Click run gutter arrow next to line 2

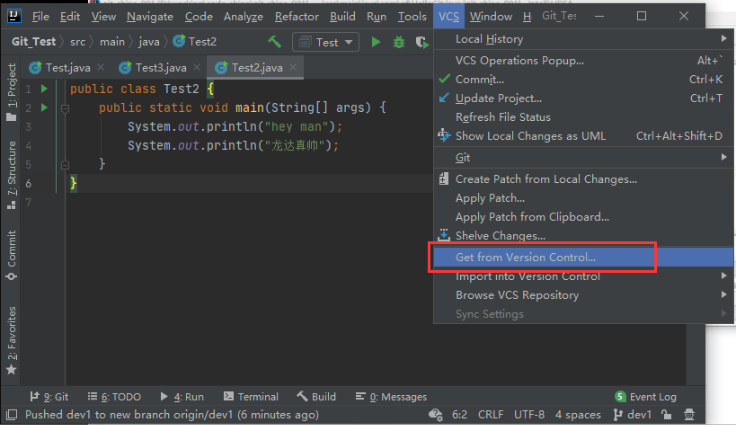44,108
